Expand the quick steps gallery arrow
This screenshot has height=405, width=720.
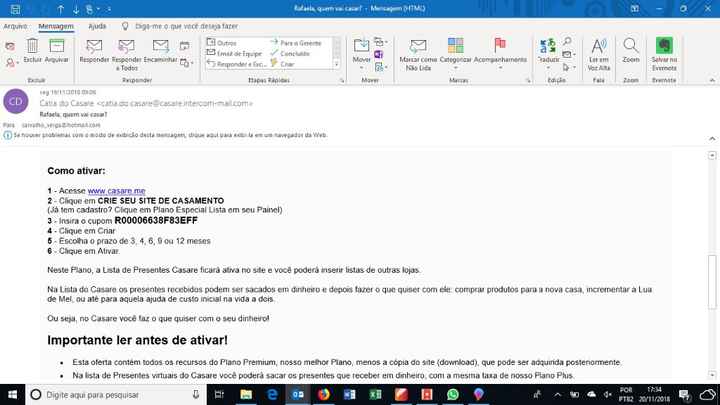pos(337,64)
